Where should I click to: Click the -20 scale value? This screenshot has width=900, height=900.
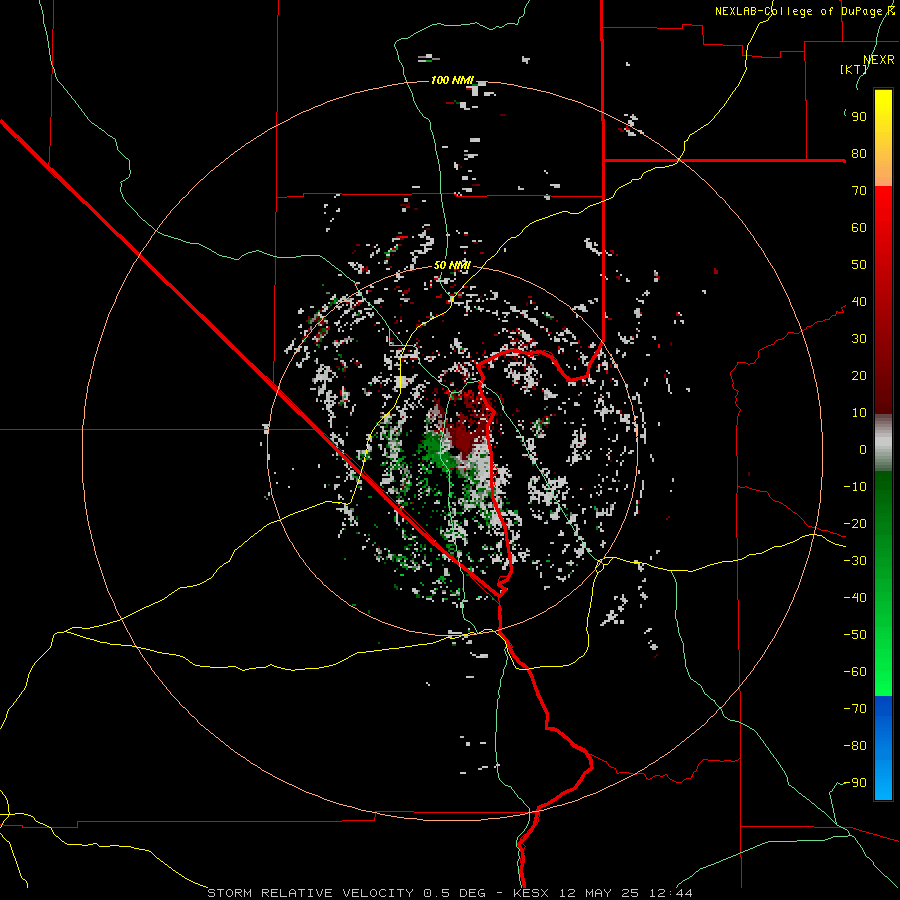tap(855, 523)
